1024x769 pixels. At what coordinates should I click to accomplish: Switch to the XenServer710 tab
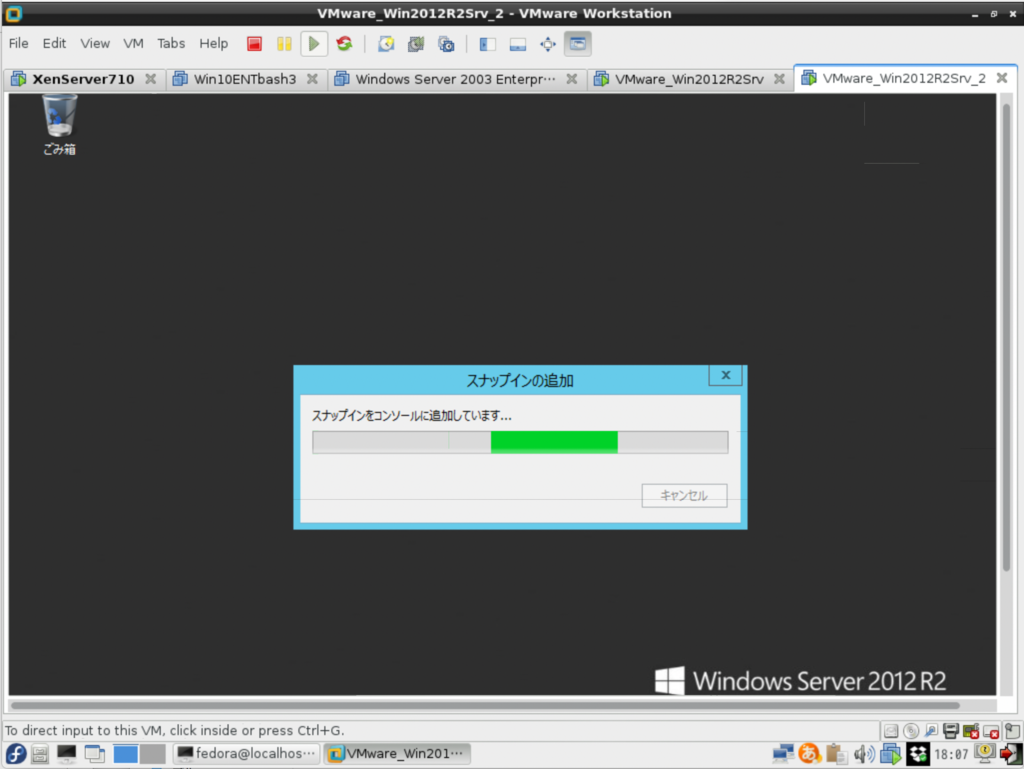tap(83, 79)
